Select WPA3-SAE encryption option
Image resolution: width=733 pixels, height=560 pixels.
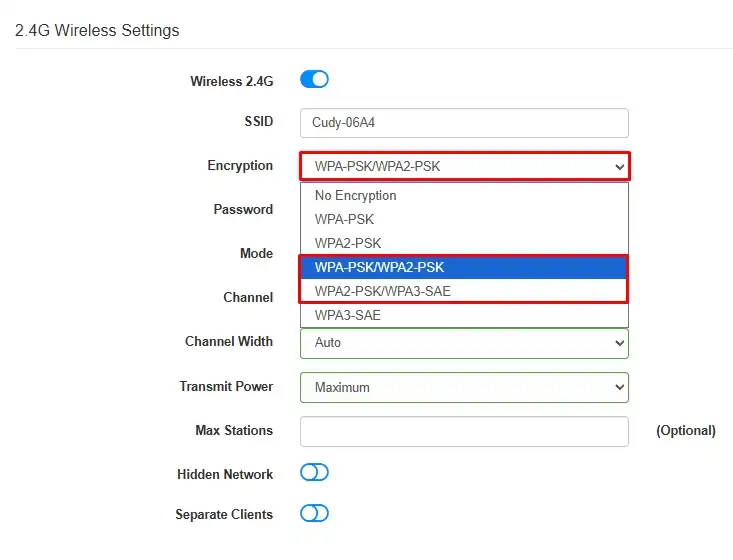464,315
